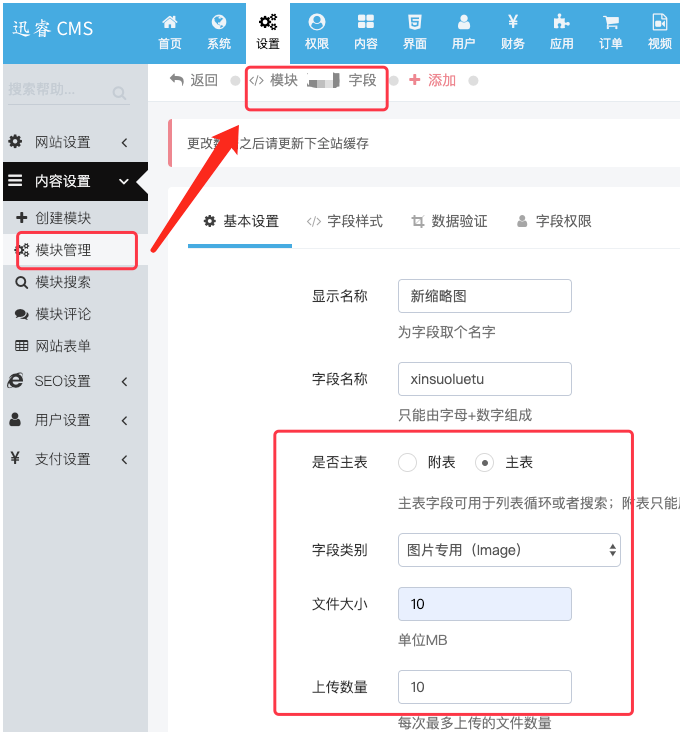Click the 添加 link
This screenshot has height=736, width=689.
tap(442, 80)
